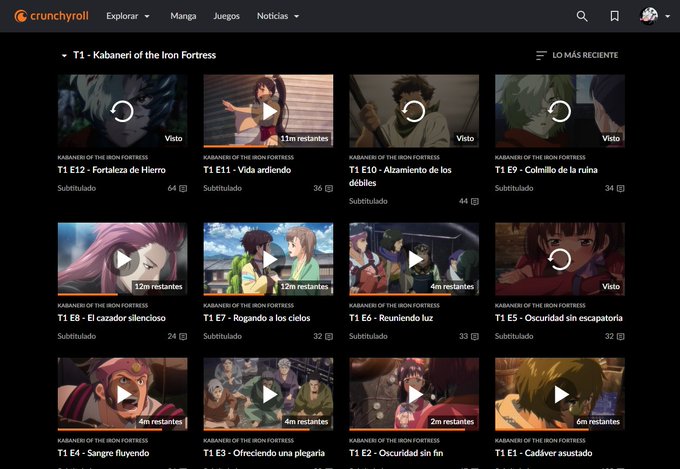Replay episode E9 Colmillo de la ruina
This screenshot has height=469, width=680.
coord(560,111)
